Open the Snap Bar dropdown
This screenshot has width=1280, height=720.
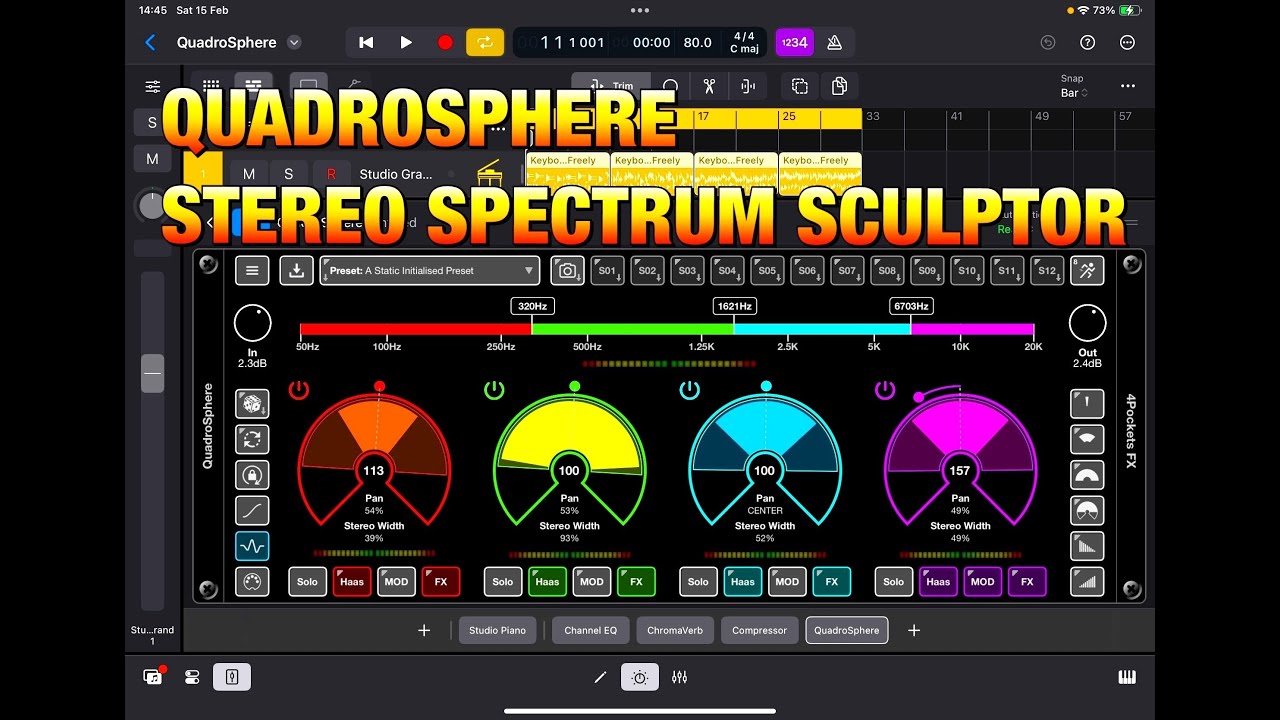pyautogui.click(x=1073, y=87)
